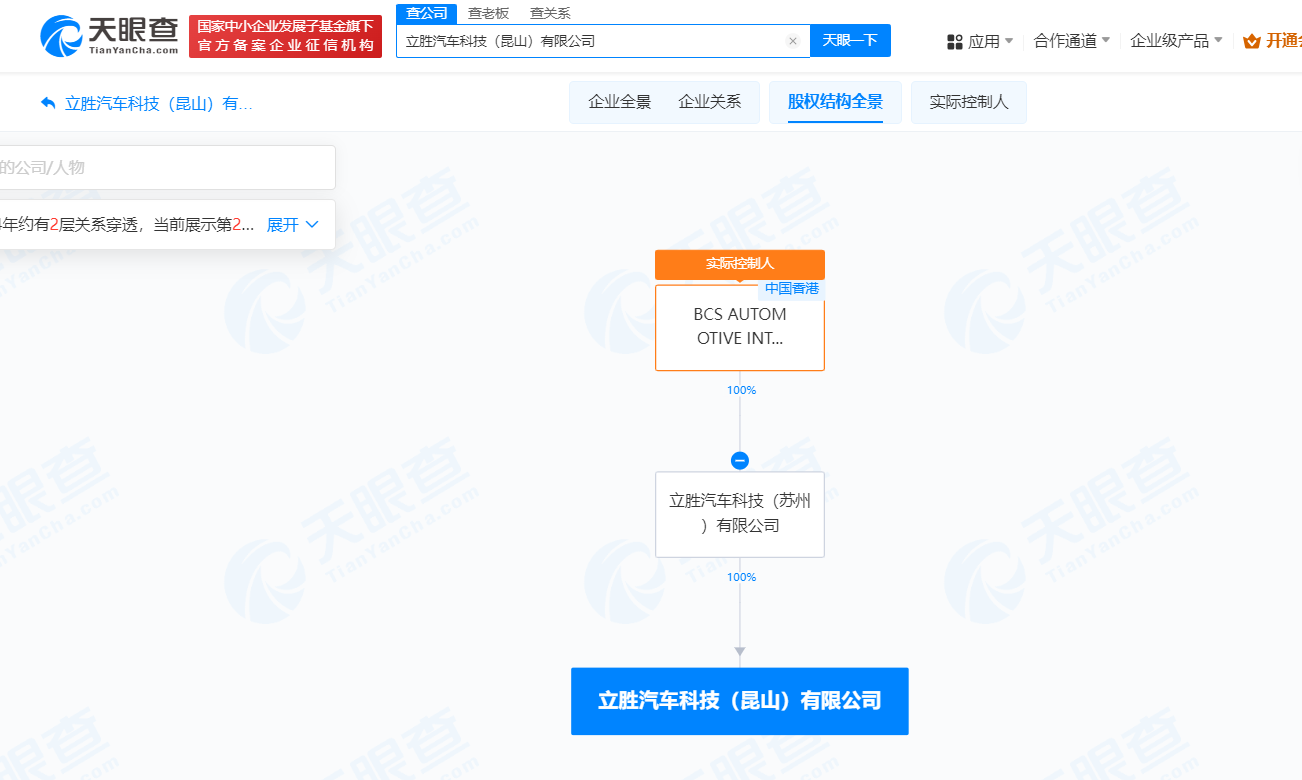This screenshot has height=780, width=1302.
Task: Click the 立胜汽车科技（昆山）有… back link
Action: pos(158,103)
